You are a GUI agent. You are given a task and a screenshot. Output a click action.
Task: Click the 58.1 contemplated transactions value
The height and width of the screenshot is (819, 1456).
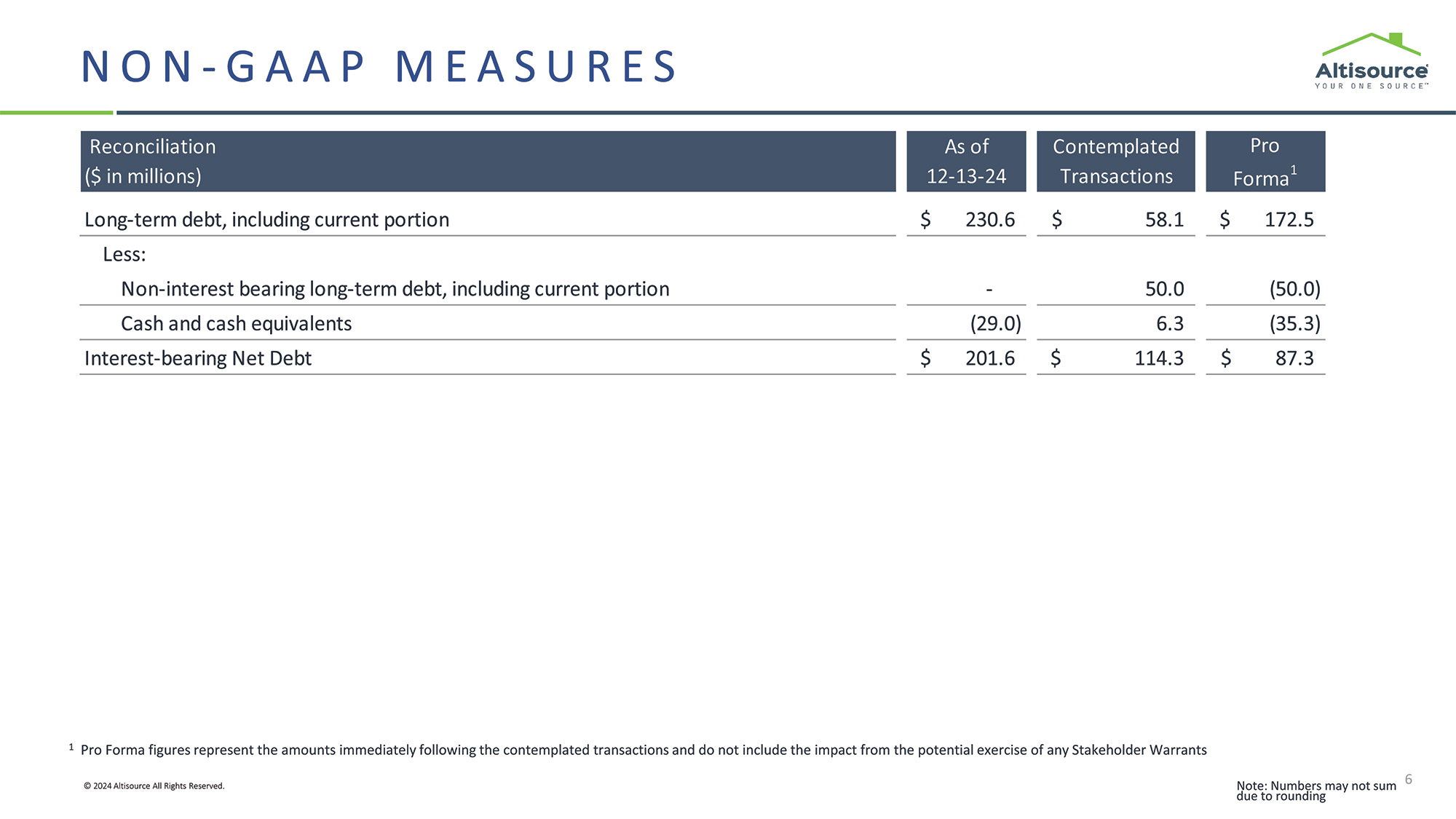(x=1164, y=220)
